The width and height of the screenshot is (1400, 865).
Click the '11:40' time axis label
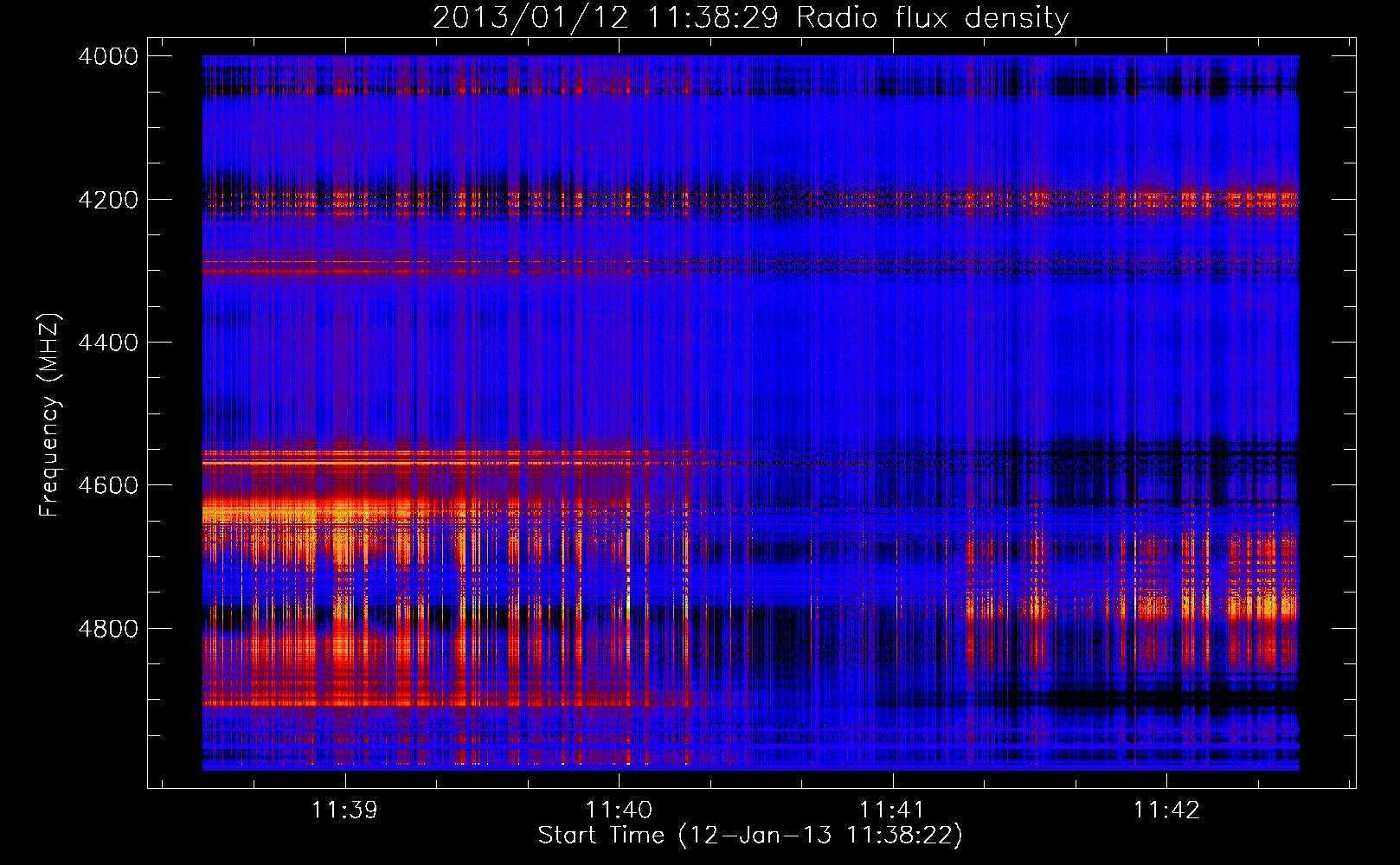point(619,811)
